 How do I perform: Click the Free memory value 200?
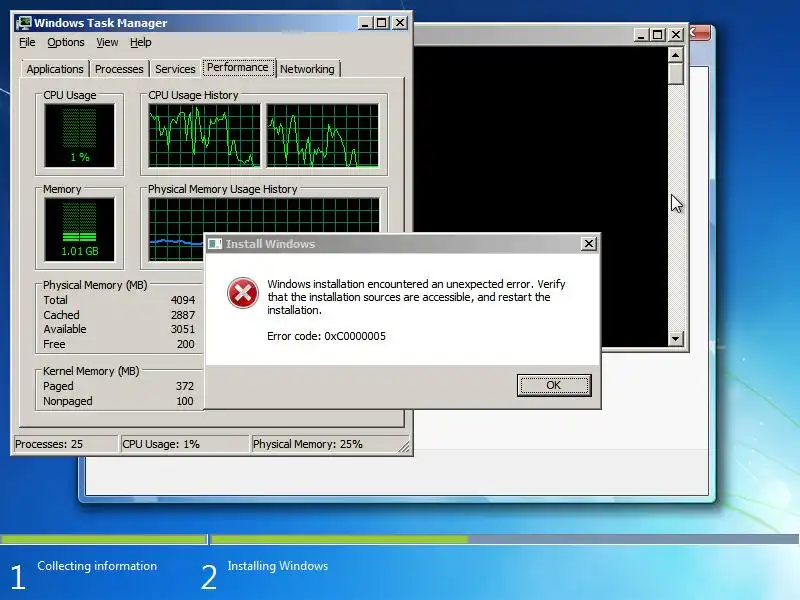[x=186, y=344]
